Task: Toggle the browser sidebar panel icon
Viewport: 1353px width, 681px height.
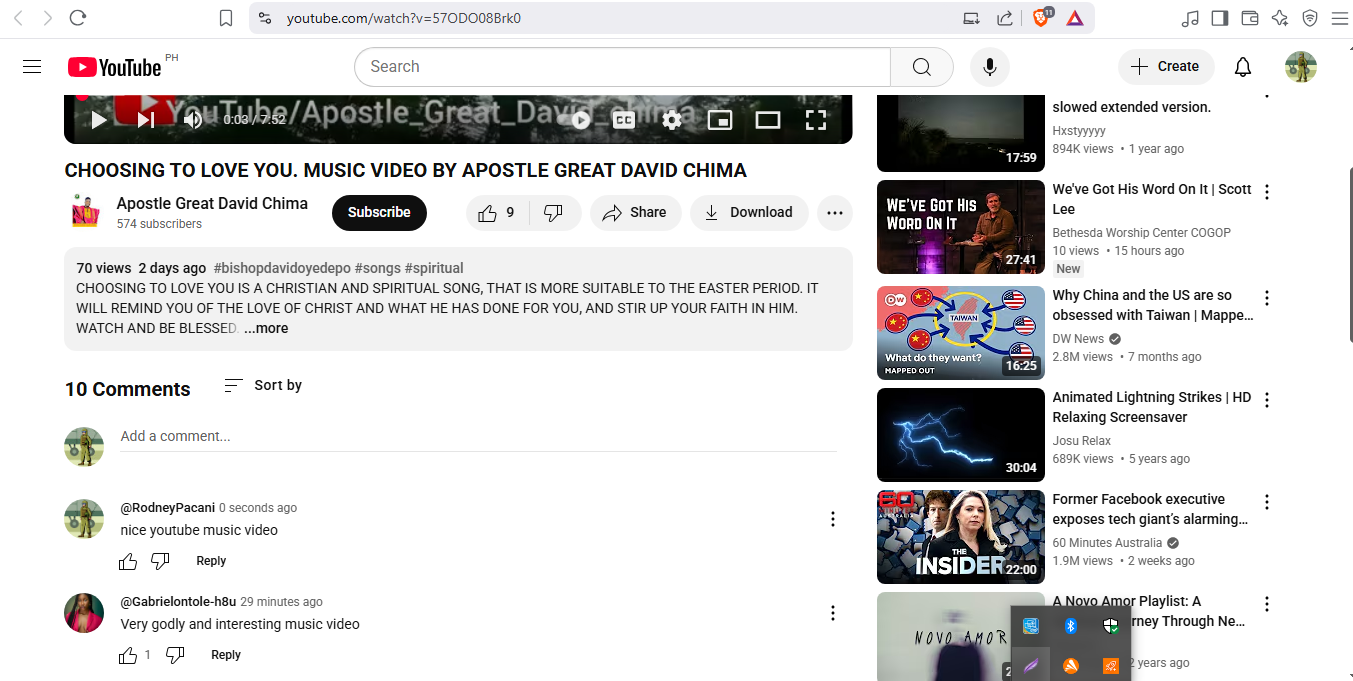Action: pos(1219,18)
